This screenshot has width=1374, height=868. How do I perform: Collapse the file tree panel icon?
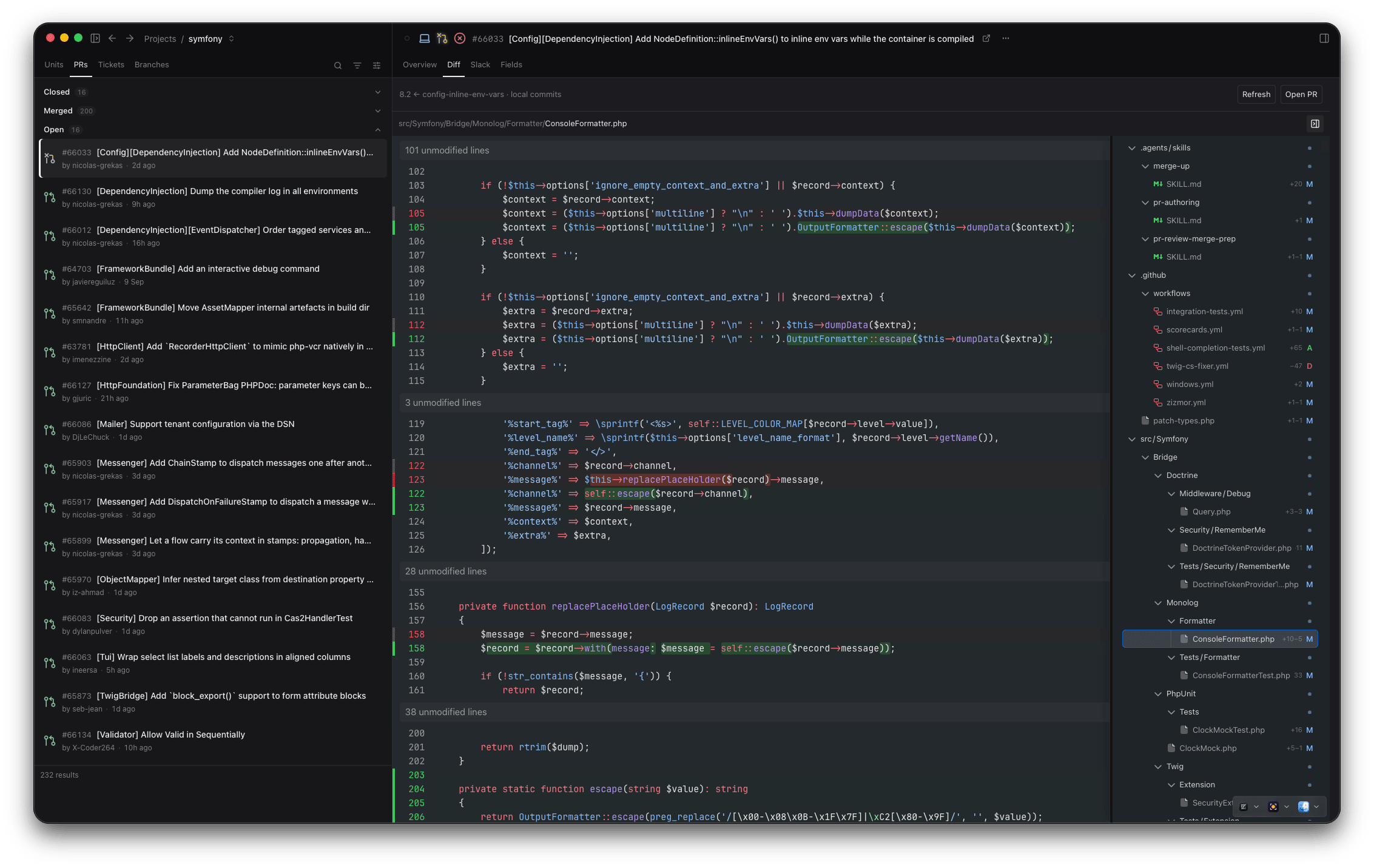click(x=1315, y=124)
